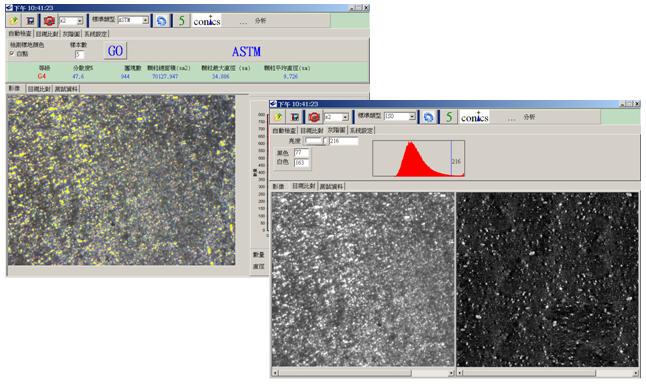Click the 47.6 dispersion value
The height and width of the screenshot is (385, 646).
78,76
